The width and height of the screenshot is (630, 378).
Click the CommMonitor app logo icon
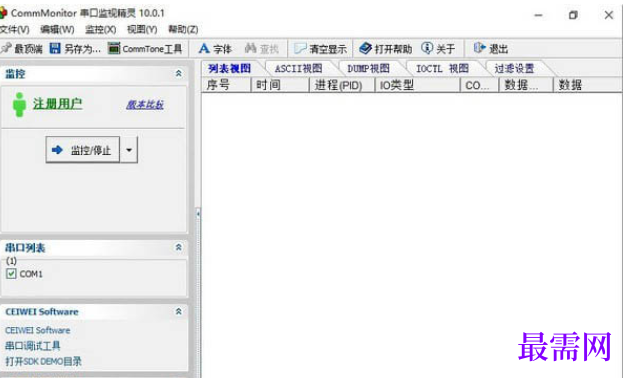coord(4,13)
